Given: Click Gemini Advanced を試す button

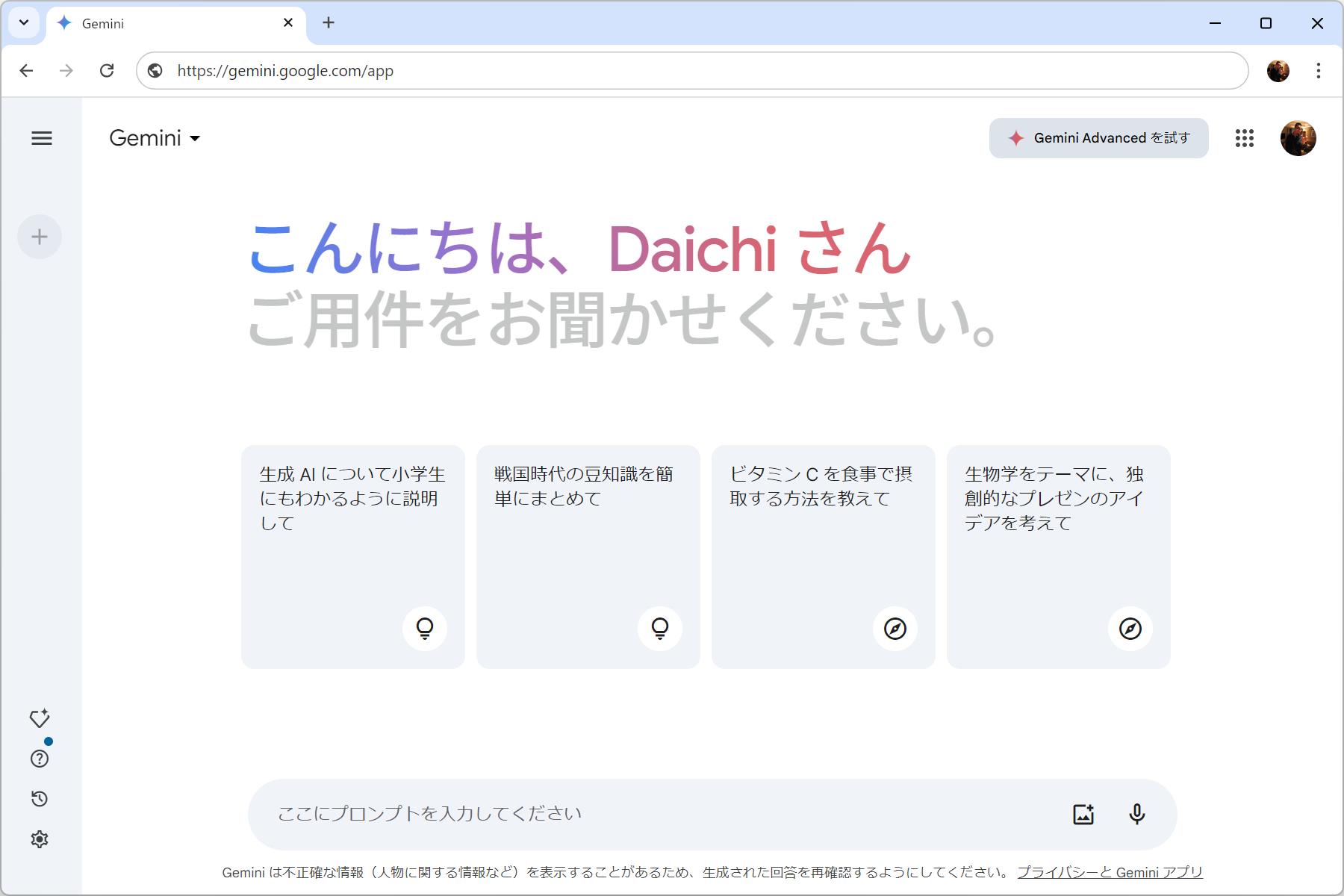Looking at the screenshot, I should [x=1098, y=138].
